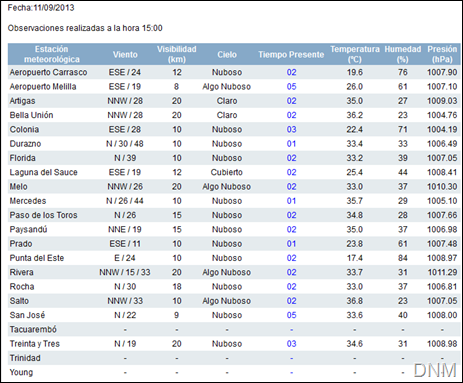Open Tiempo Presente code 01 for Mercedes

(x=291, y=201)
